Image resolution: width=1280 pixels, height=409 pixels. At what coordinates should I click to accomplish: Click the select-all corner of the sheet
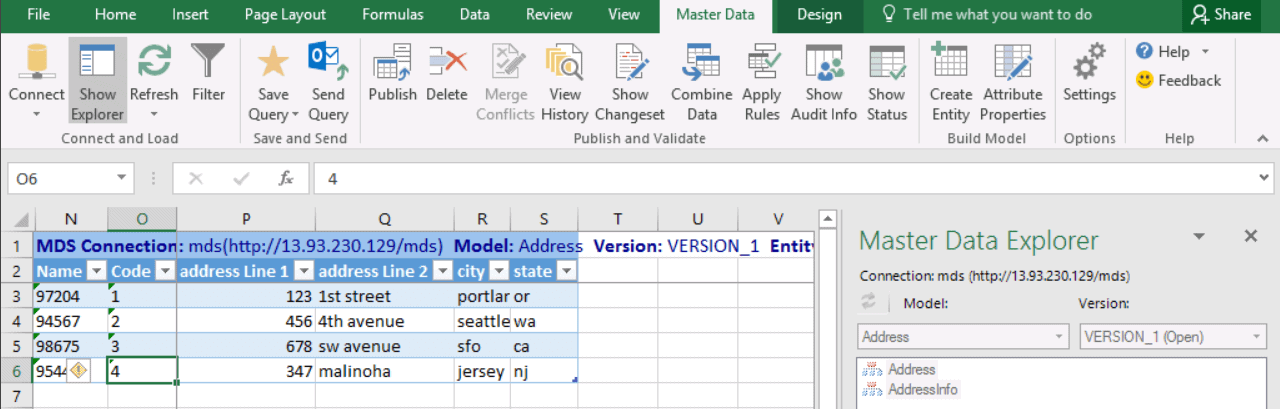[16, 219]
